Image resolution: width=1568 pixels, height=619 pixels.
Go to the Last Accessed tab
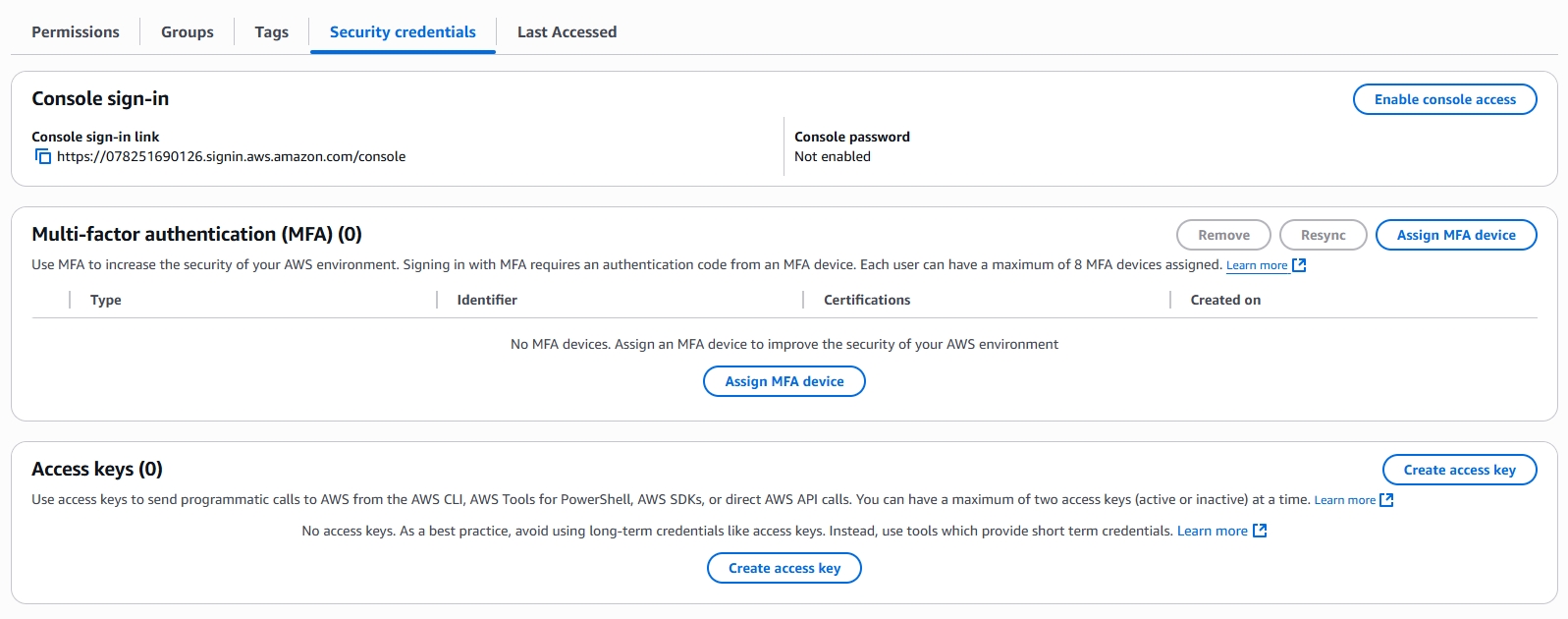[568, 31]
